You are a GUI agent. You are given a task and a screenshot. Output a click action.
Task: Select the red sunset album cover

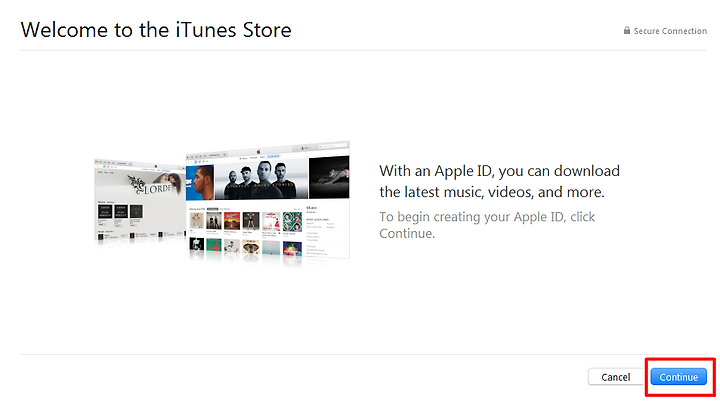pos(232,221)
